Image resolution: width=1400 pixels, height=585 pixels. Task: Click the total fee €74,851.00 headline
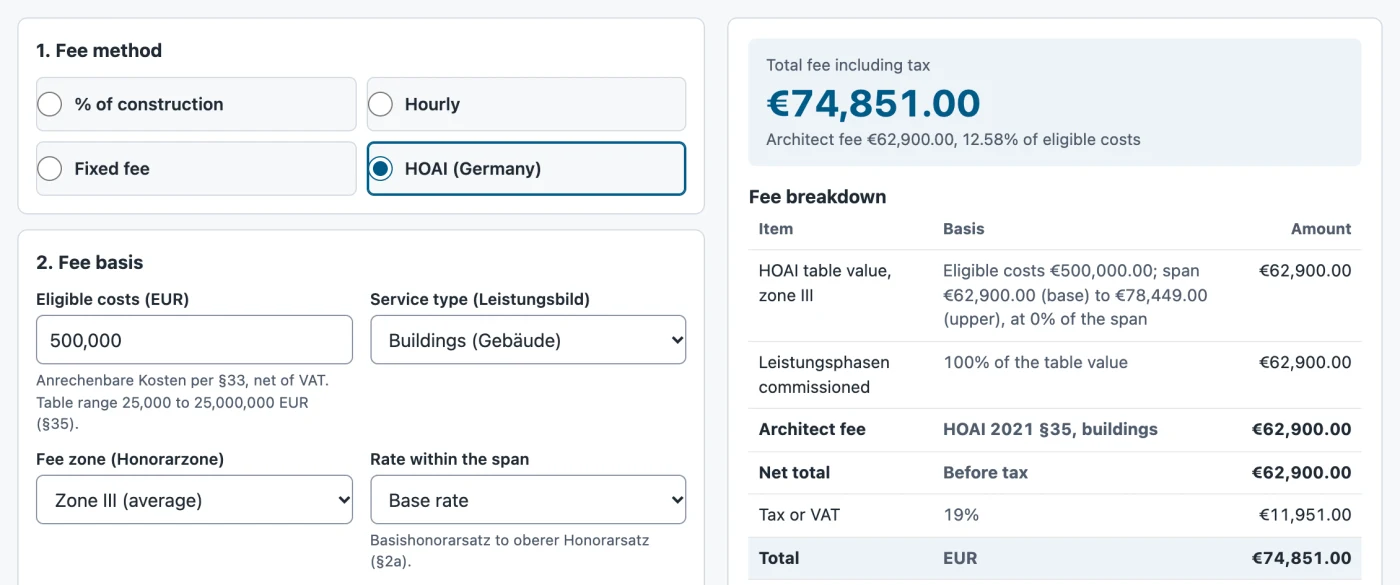coord(873,103)
